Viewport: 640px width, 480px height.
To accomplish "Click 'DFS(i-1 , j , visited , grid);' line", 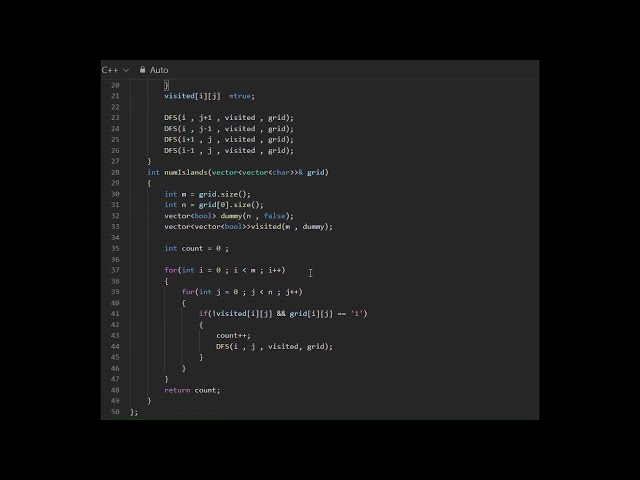I will click(229, 151).
